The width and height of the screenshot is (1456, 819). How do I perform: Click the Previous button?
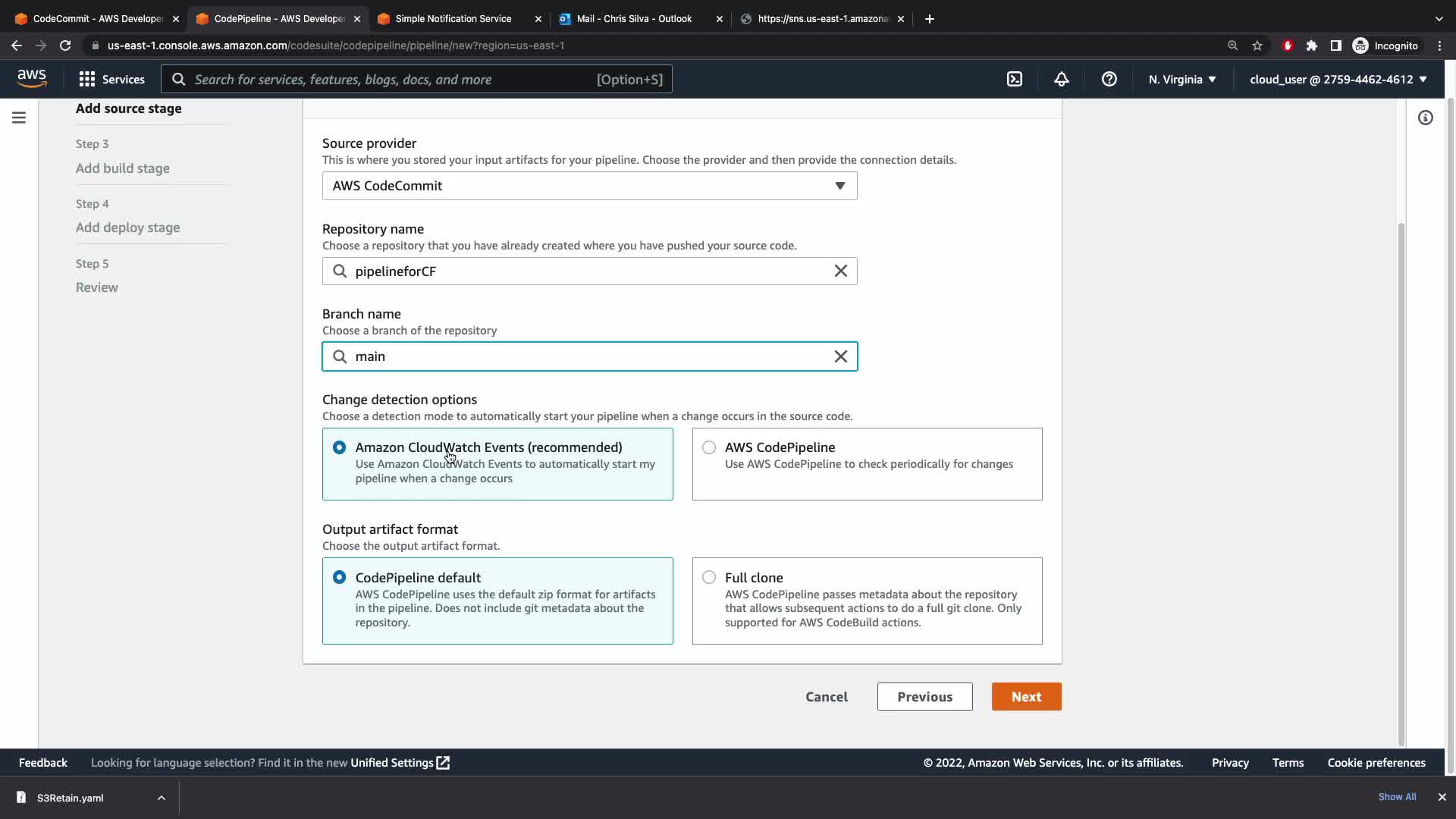(924, 697)
